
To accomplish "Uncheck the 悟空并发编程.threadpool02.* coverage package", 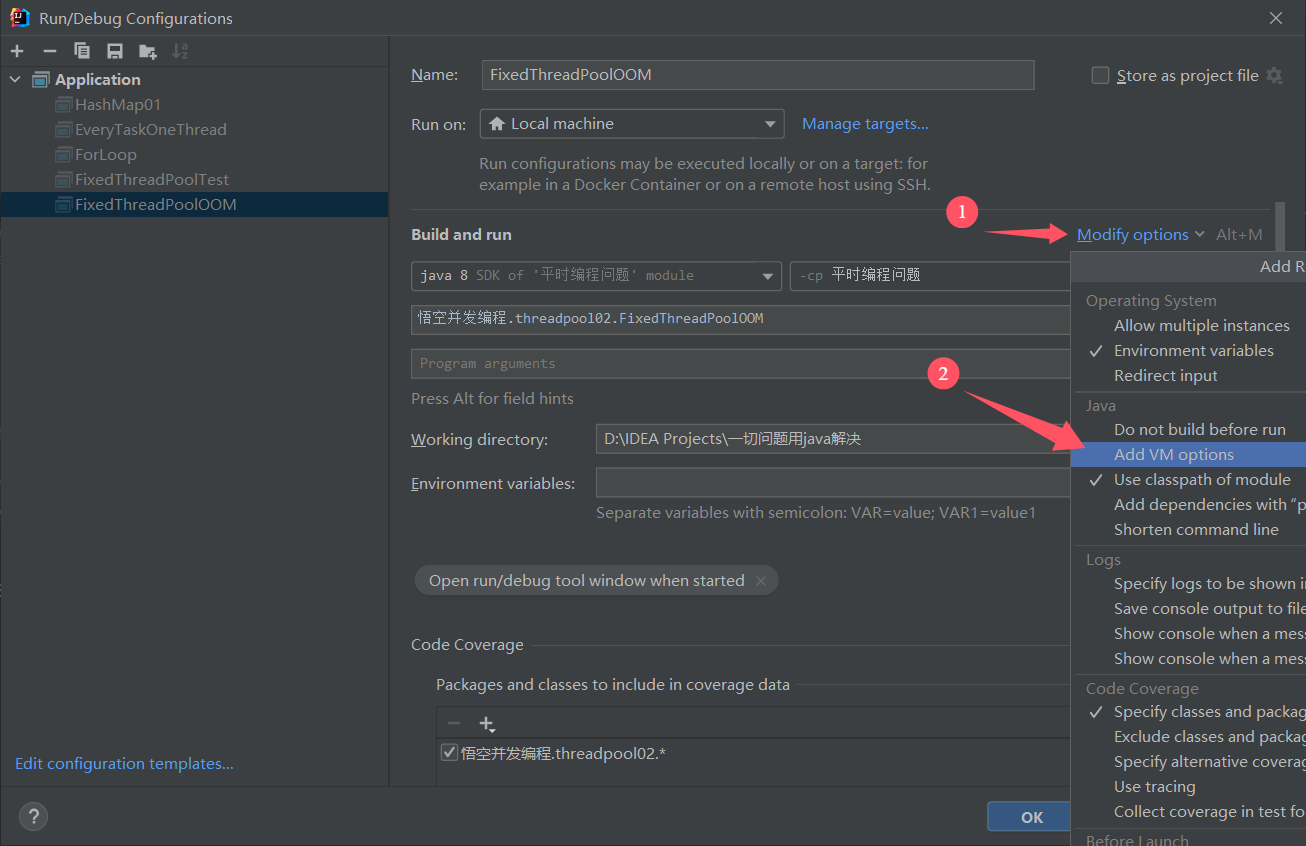I will tap(449, 752).
